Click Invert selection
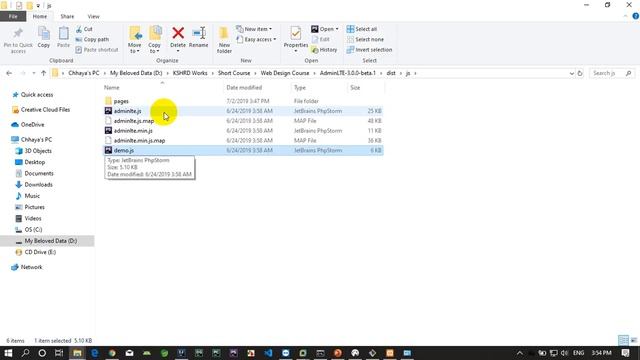 [x=369, y=50]
